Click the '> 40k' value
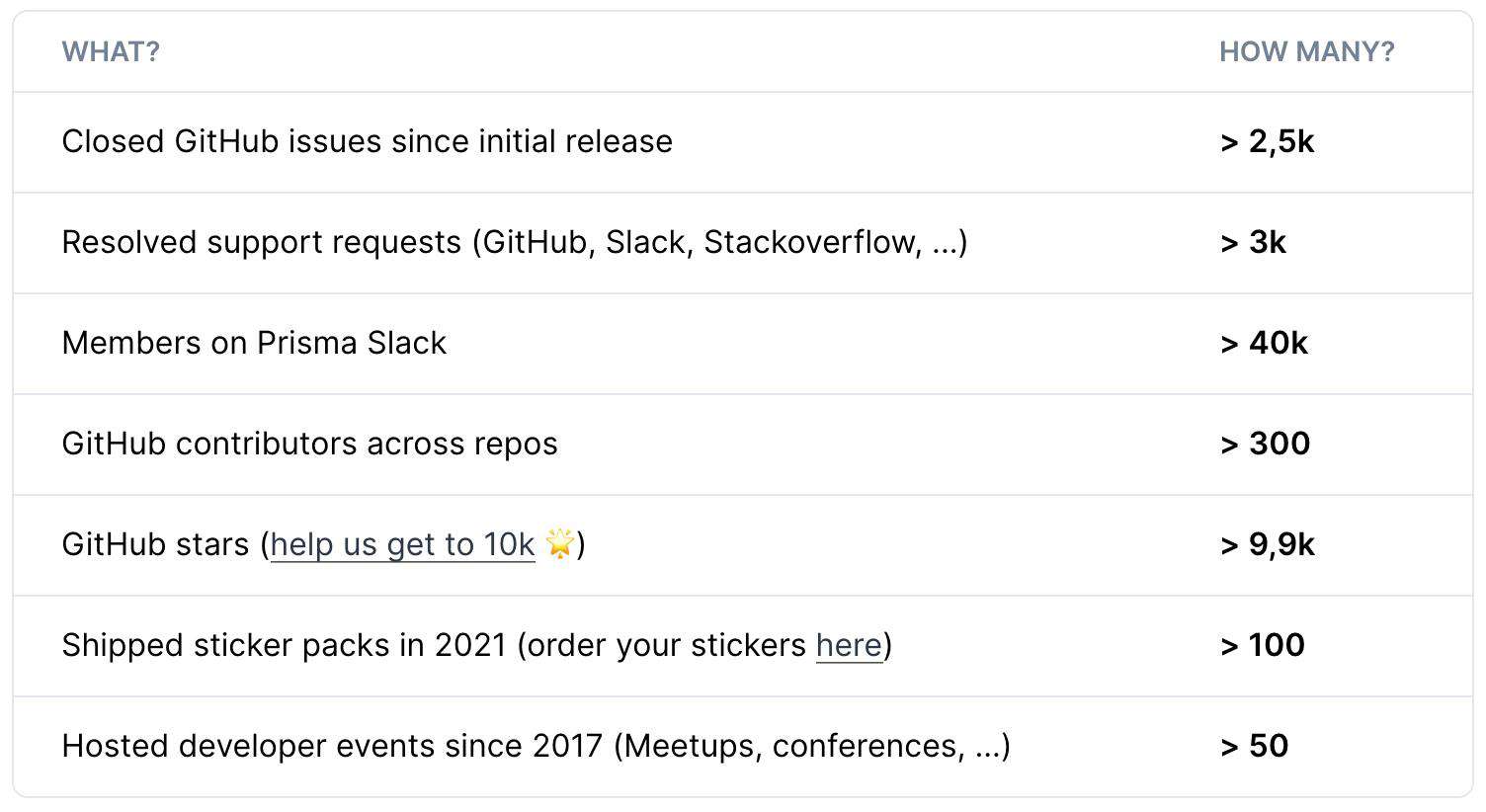This screenshot has height=812, width=1486. tap(1264, 343)
